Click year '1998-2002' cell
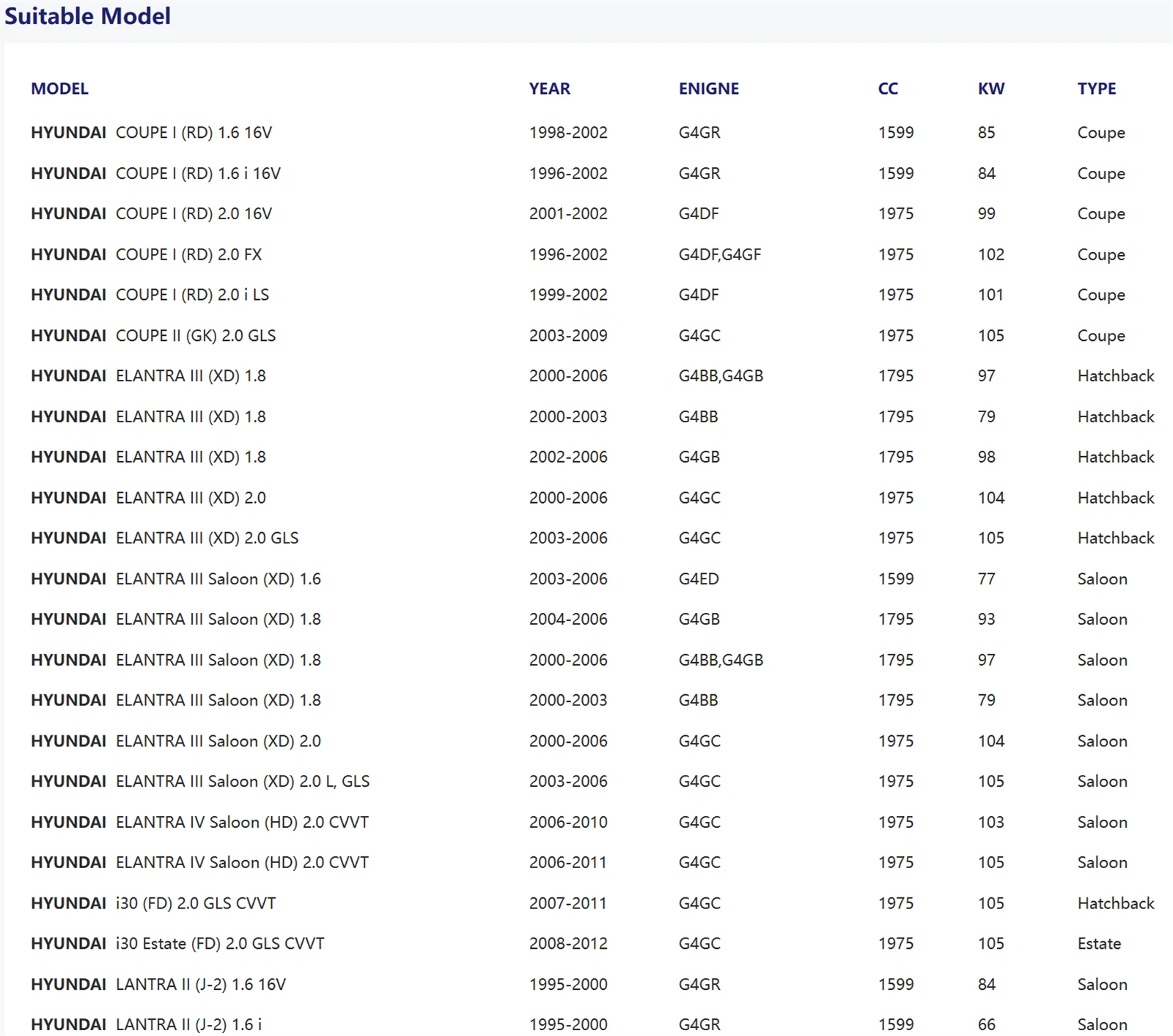This screenshot has width=1173, height=1036. pyautogui.click(x=568, y=133)
